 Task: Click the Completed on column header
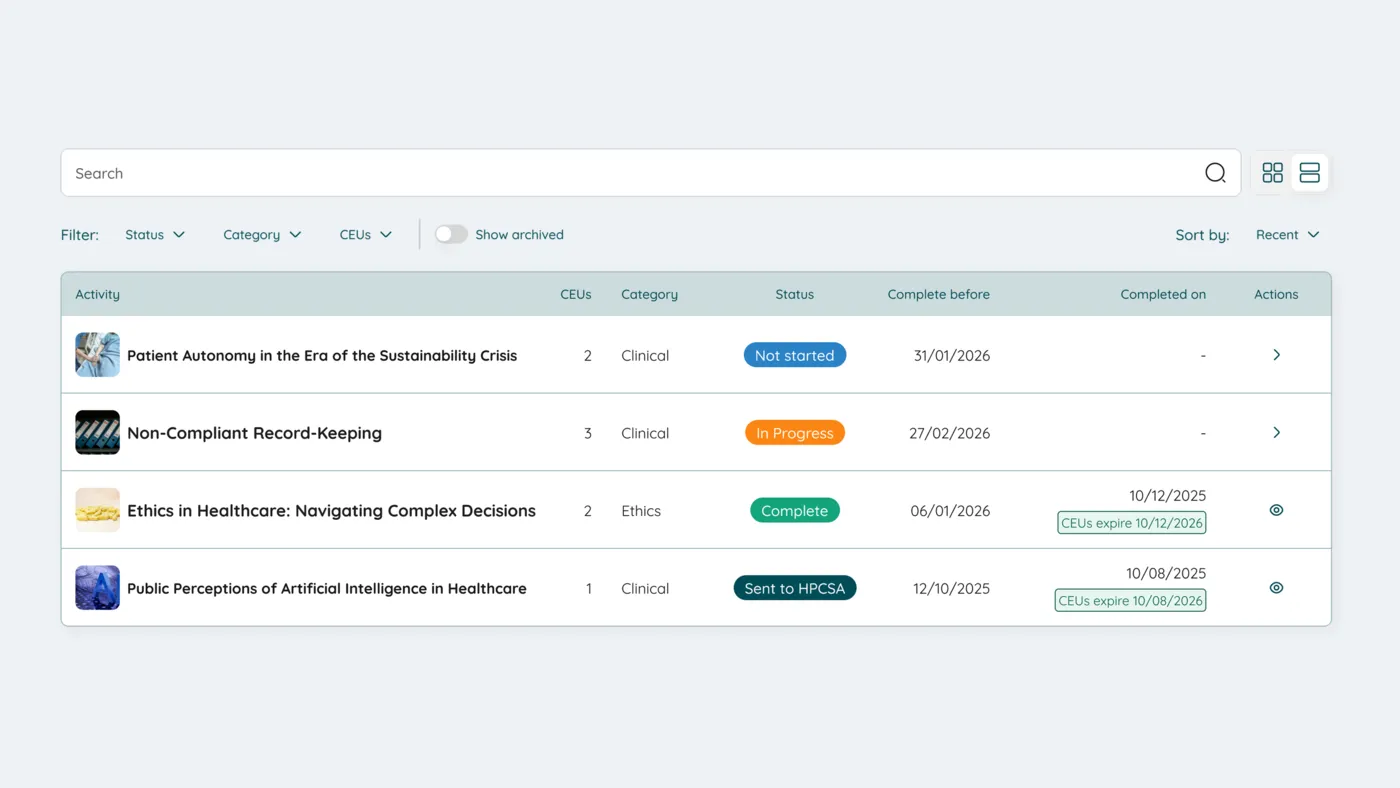(1163, 294)
